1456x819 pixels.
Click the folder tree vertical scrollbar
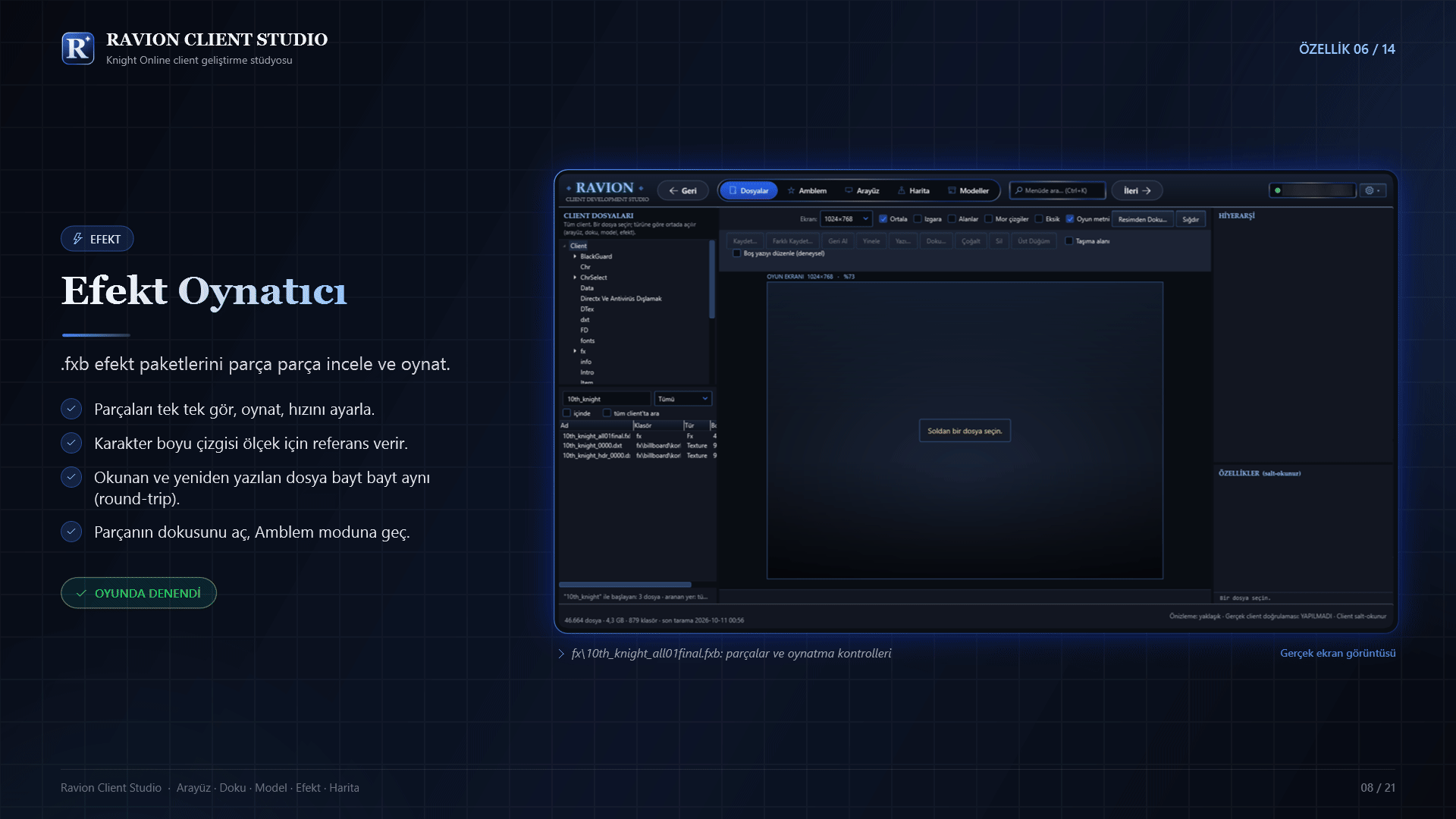(x=711, y=279)
